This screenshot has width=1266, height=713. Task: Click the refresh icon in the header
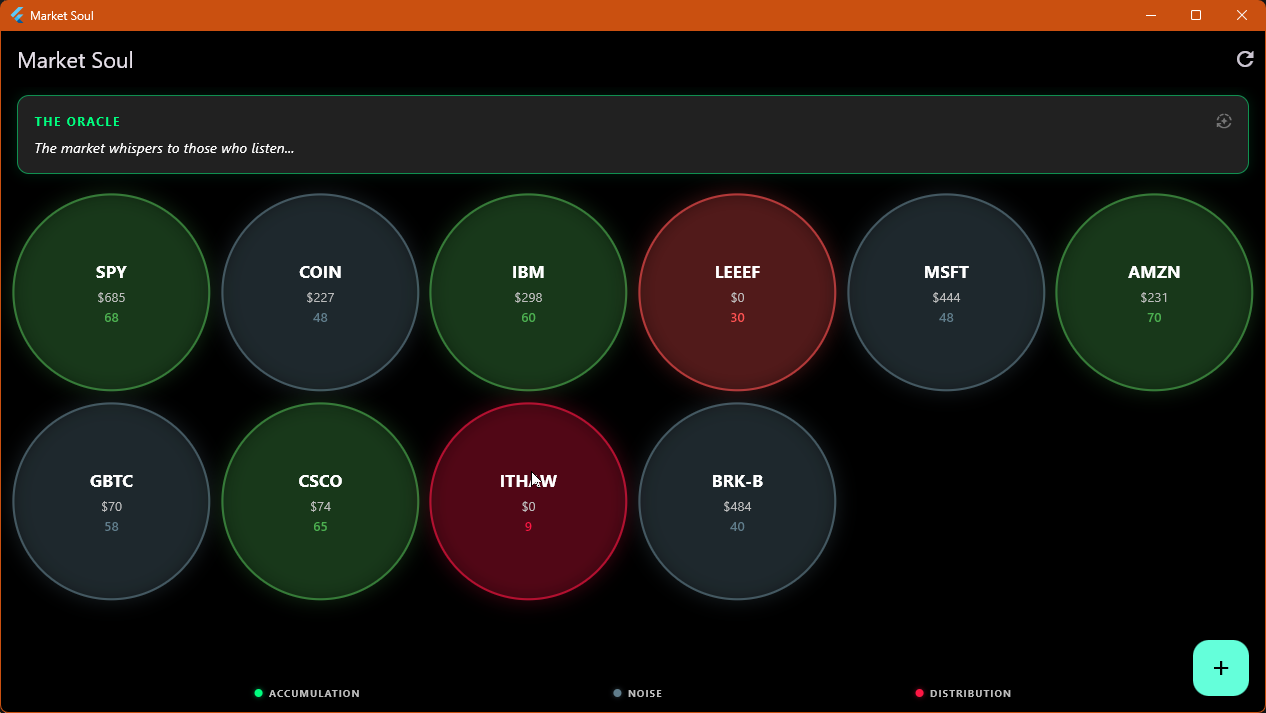(1245, 60)
